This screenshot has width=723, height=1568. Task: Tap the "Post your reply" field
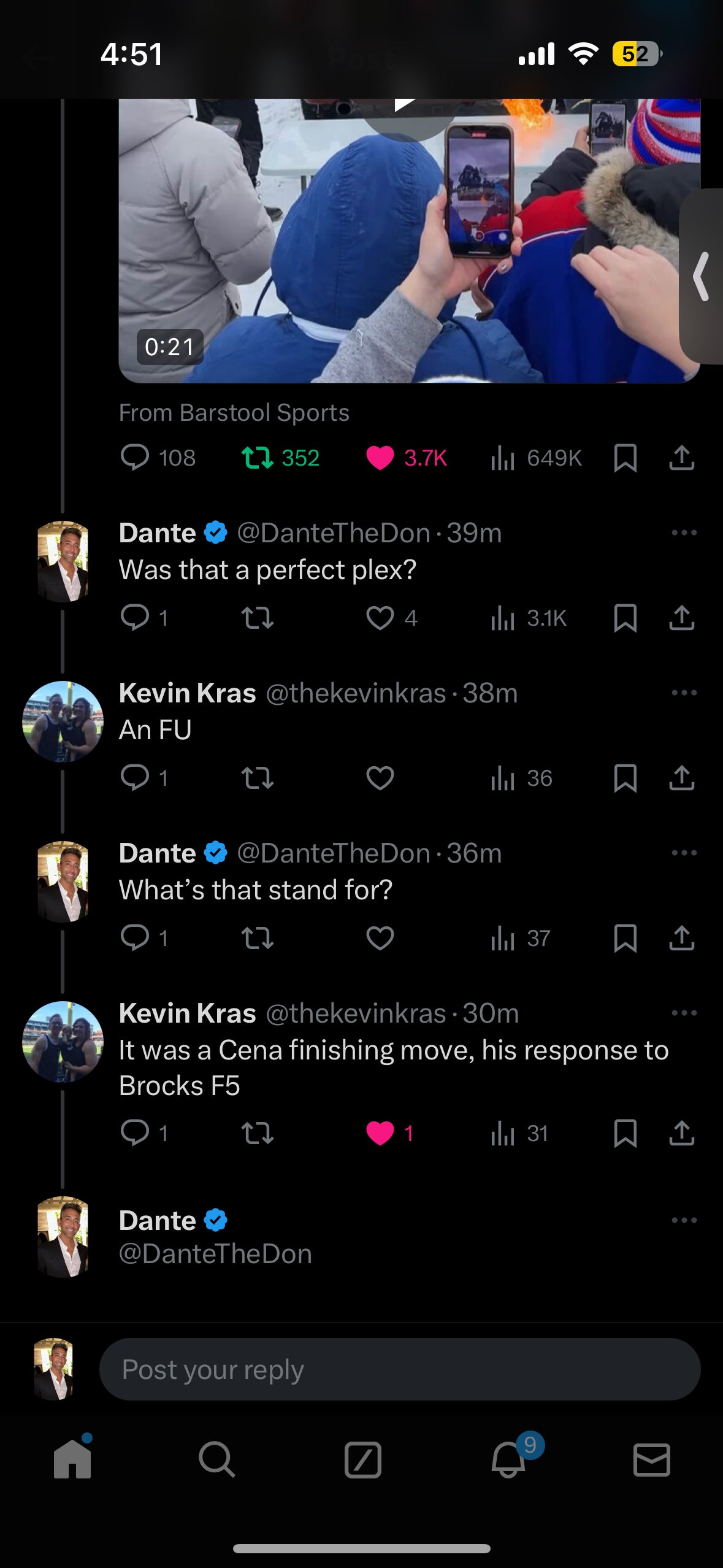pos(399,1369)
